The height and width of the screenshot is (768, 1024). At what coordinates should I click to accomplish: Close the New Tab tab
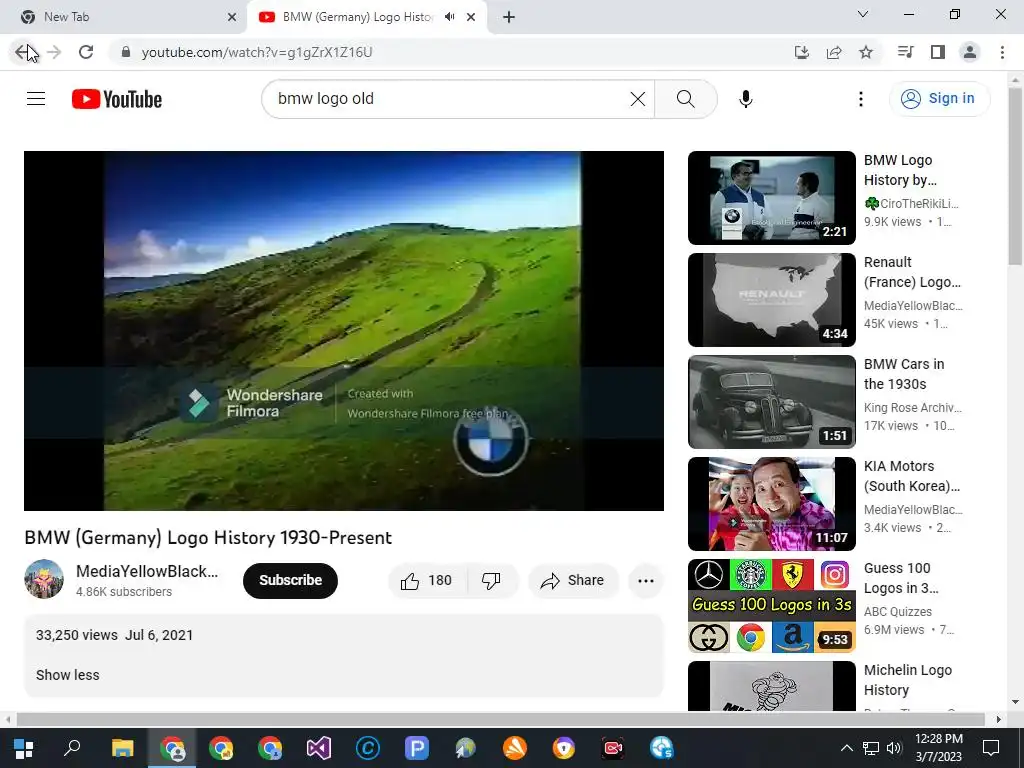click(232, 17)
